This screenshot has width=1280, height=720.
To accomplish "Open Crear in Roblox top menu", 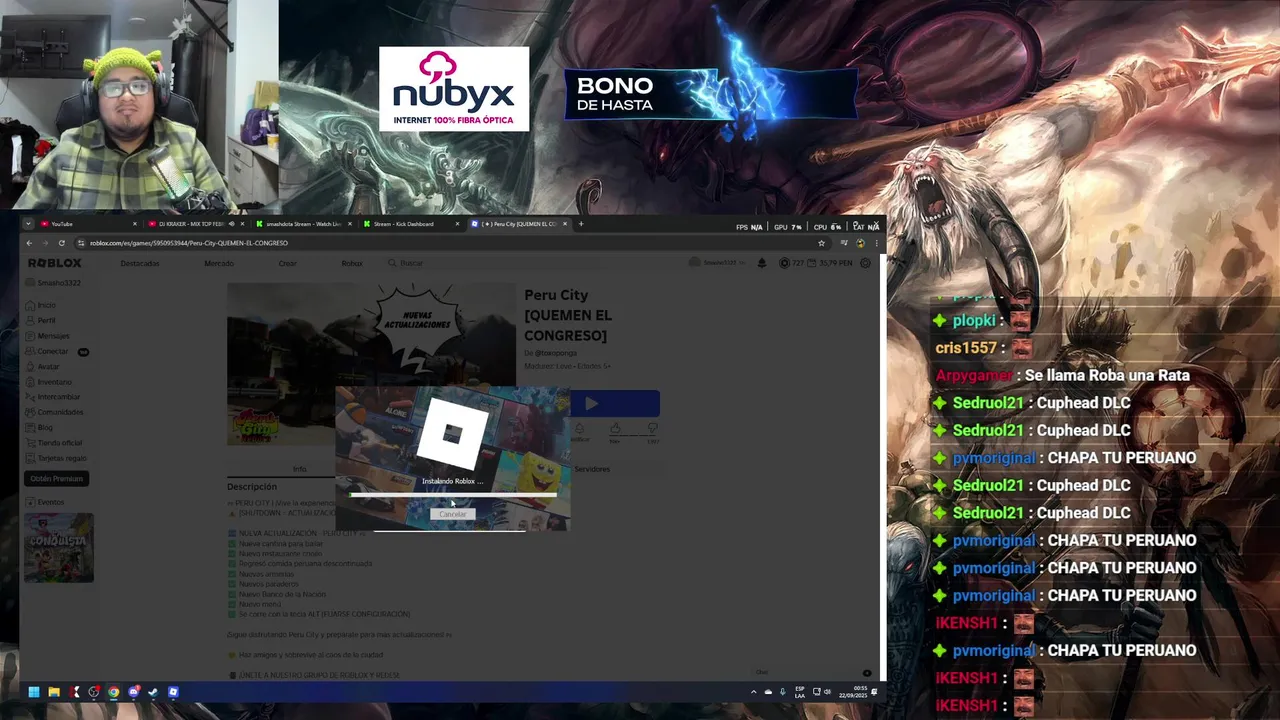I will pyautogui.click(x=287, y=263).
